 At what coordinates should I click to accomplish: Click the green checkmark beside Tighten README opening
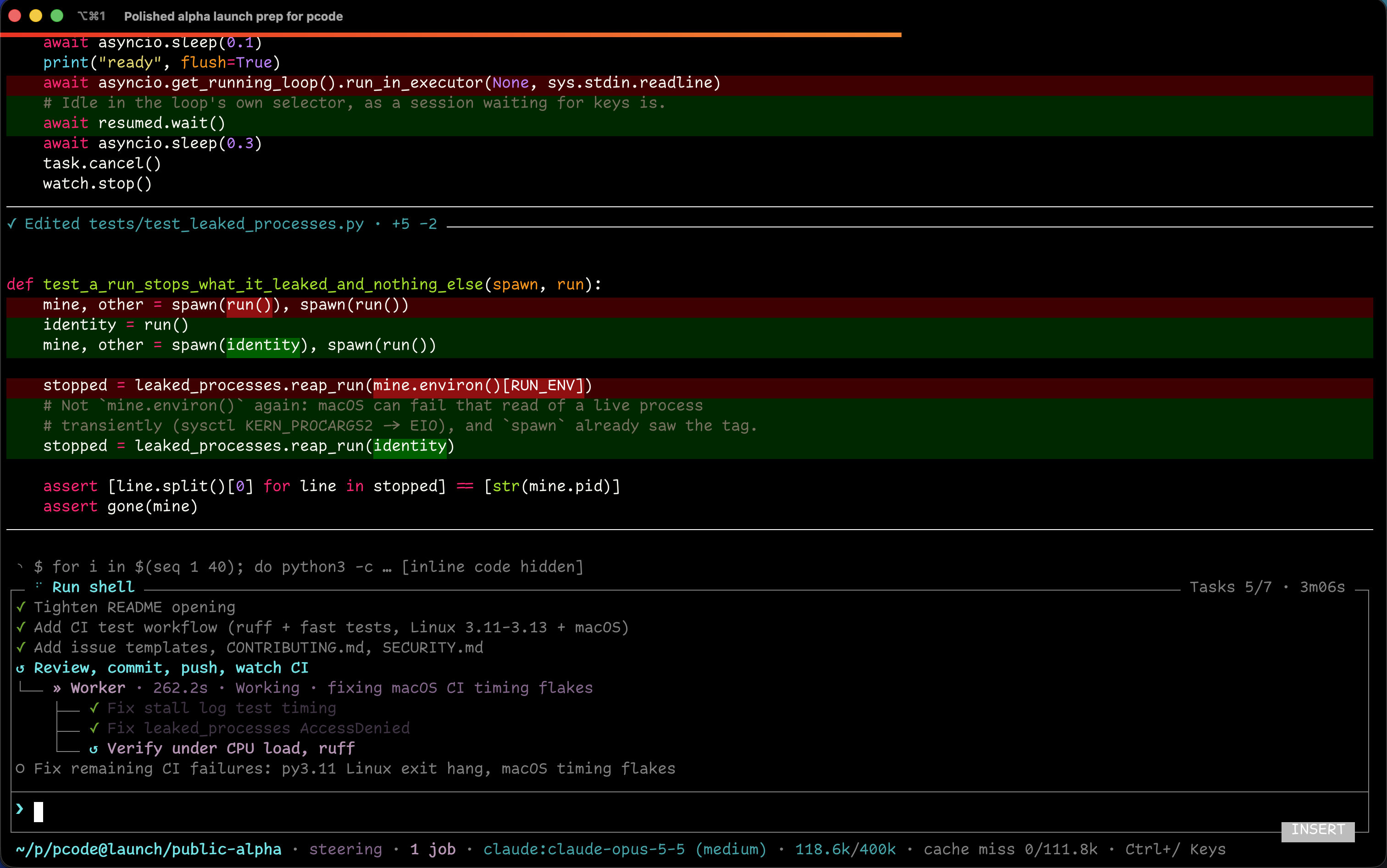click(21, 607)
